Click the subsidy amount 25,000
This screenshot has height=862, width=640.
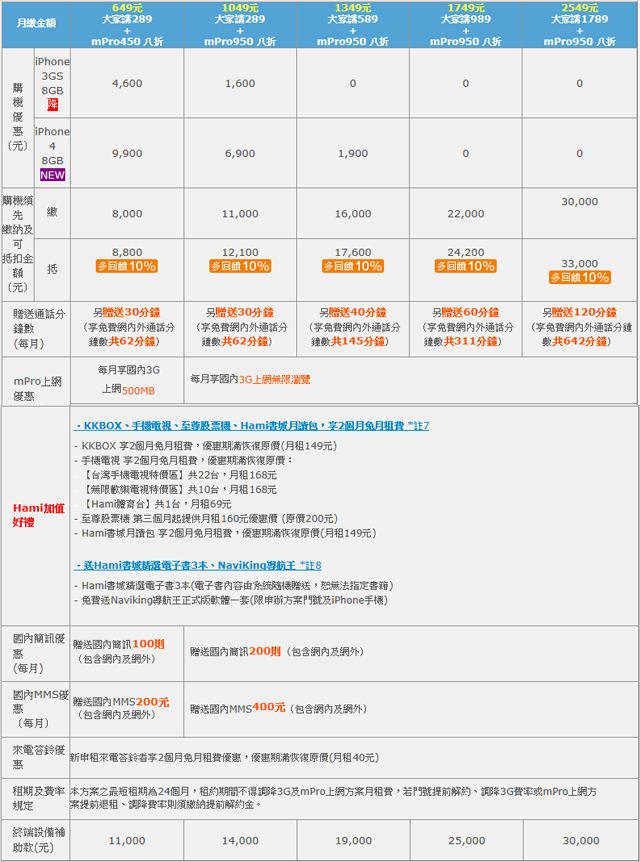[466, 841]
